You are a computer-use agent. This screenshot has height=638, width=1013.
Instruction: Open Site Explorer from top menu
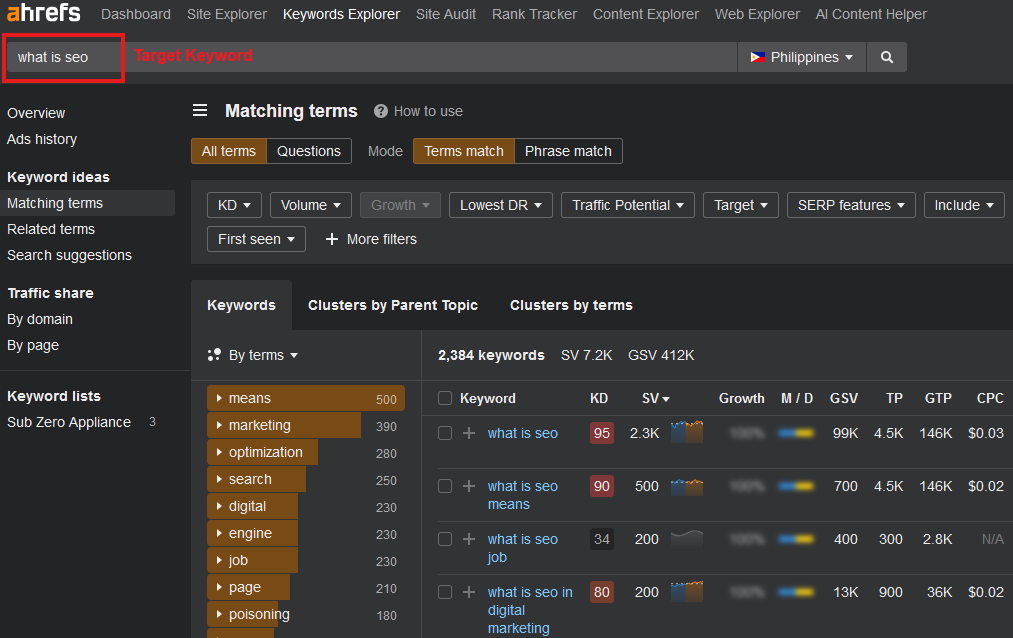click(227, 14)
